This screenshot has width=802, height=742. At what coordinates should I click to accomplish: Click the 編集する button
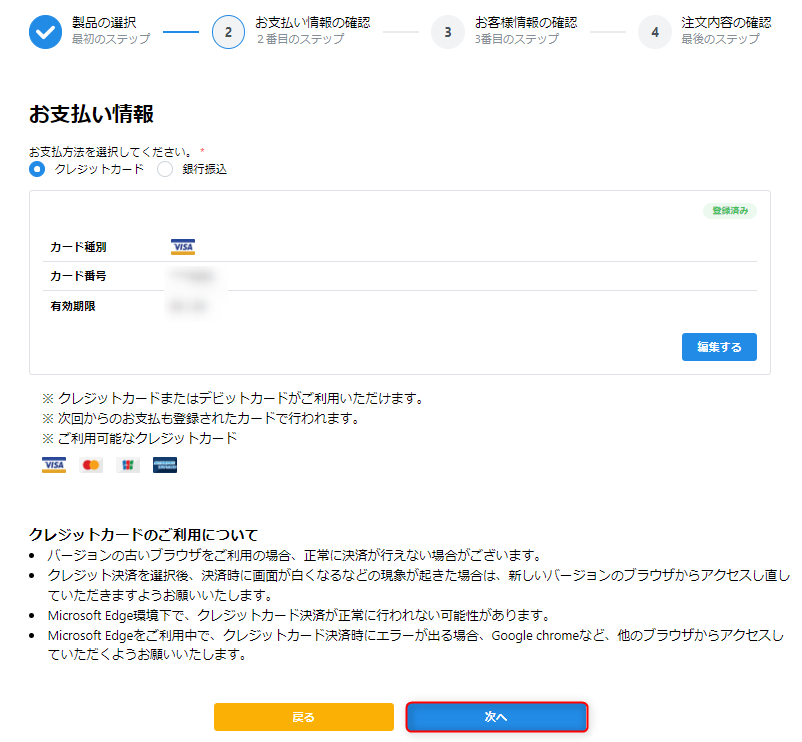[x=719, y=347]
